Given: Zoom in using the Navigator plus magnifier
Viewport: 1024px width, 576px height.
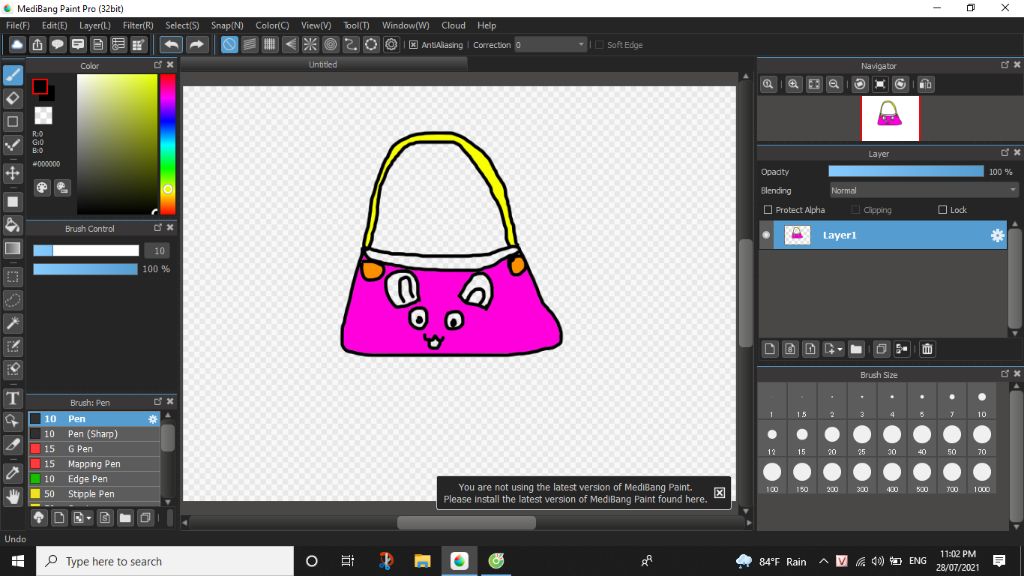Looking at the screenshot, I should (x=793, y=84).
